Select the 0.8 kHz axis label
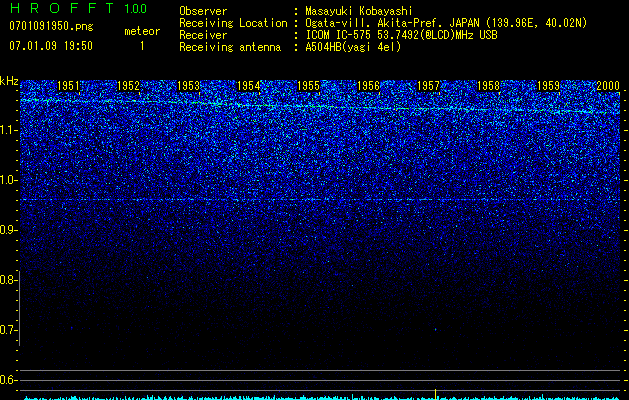629x400 pixels. point(8,280)
